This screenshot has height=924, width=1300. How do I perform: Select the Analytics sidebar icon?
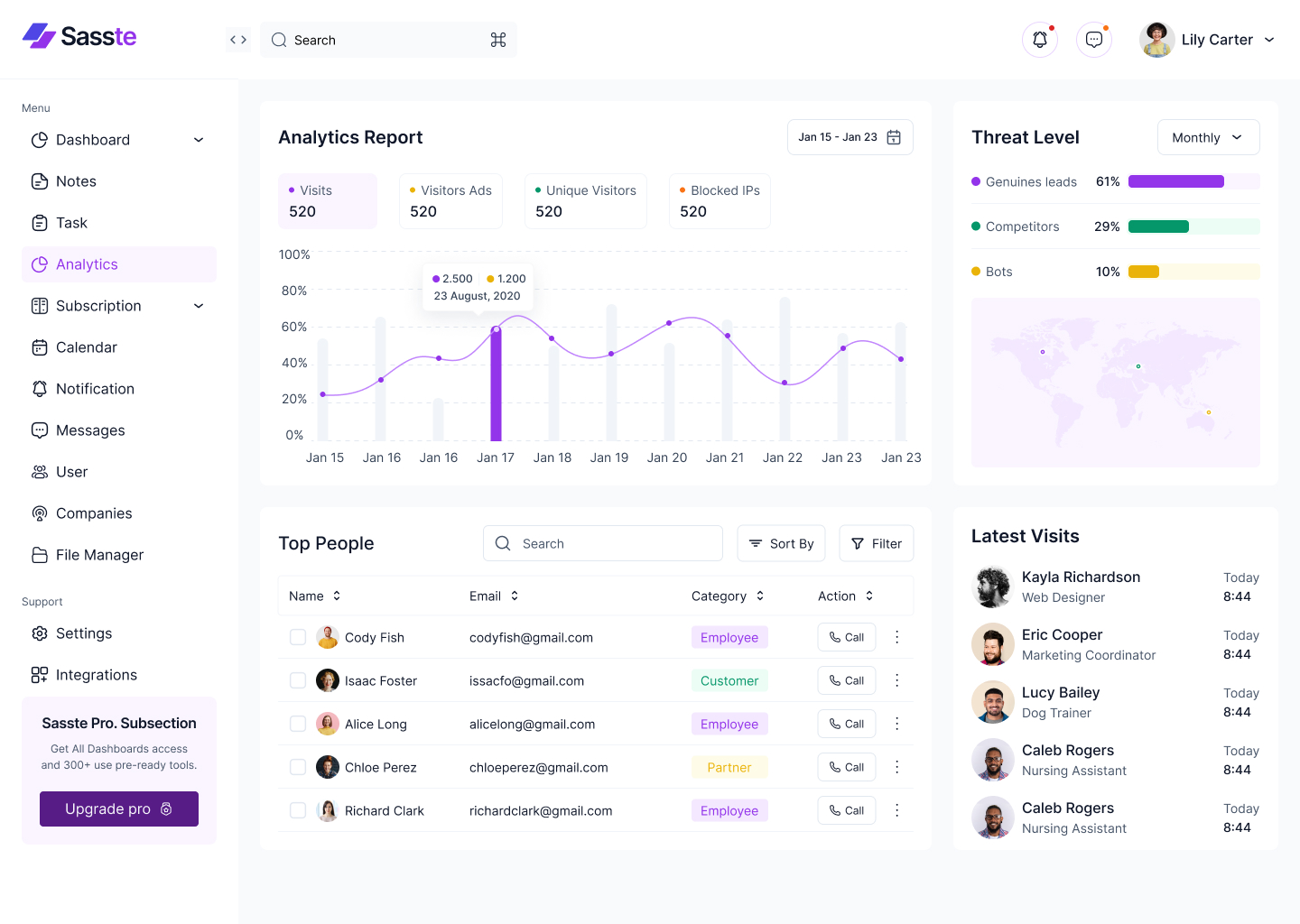[x=40, y=263]
